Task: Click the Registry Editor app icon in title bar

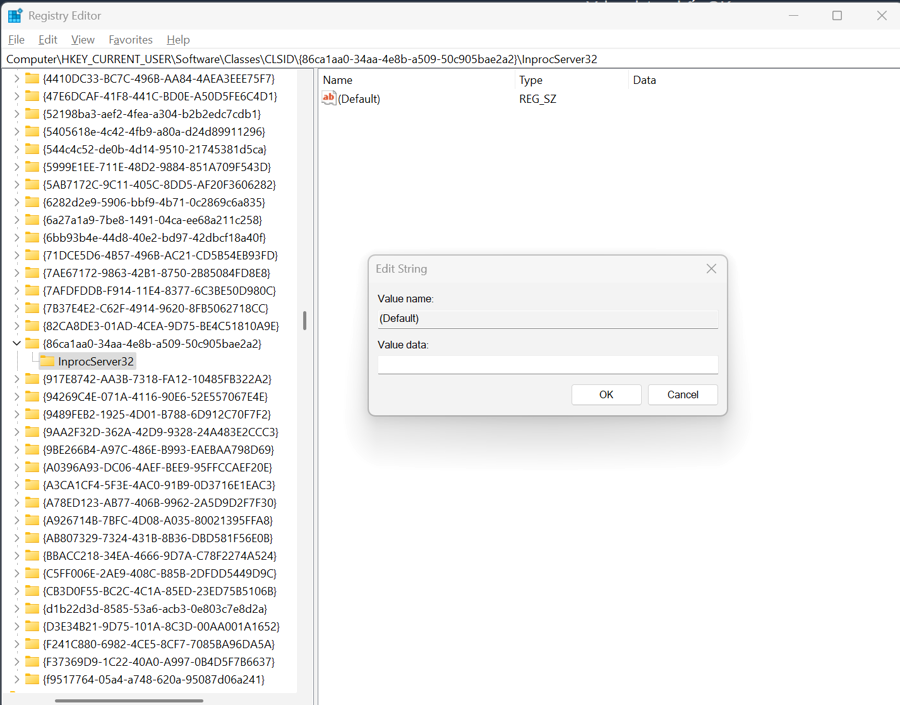Action: point(15,16)
